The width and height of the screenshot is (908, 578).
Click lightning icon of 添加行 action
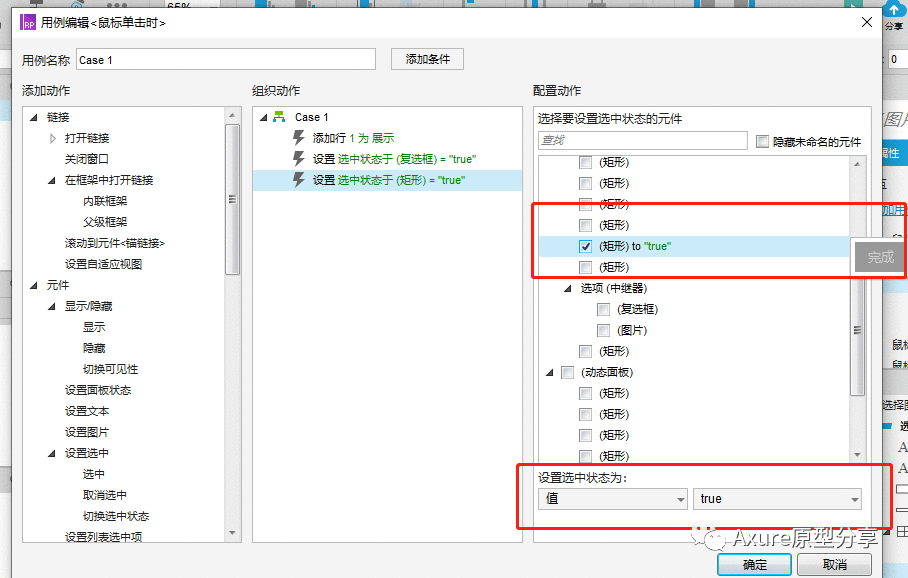tap(299, 138)
